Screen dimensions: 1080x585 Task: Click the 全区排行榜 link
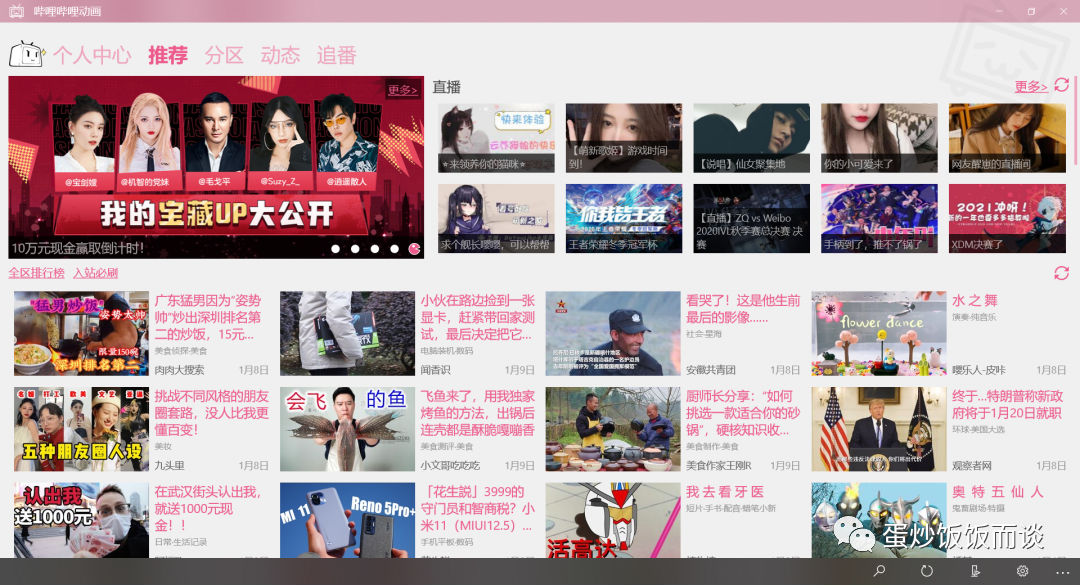tap(38, 271)
